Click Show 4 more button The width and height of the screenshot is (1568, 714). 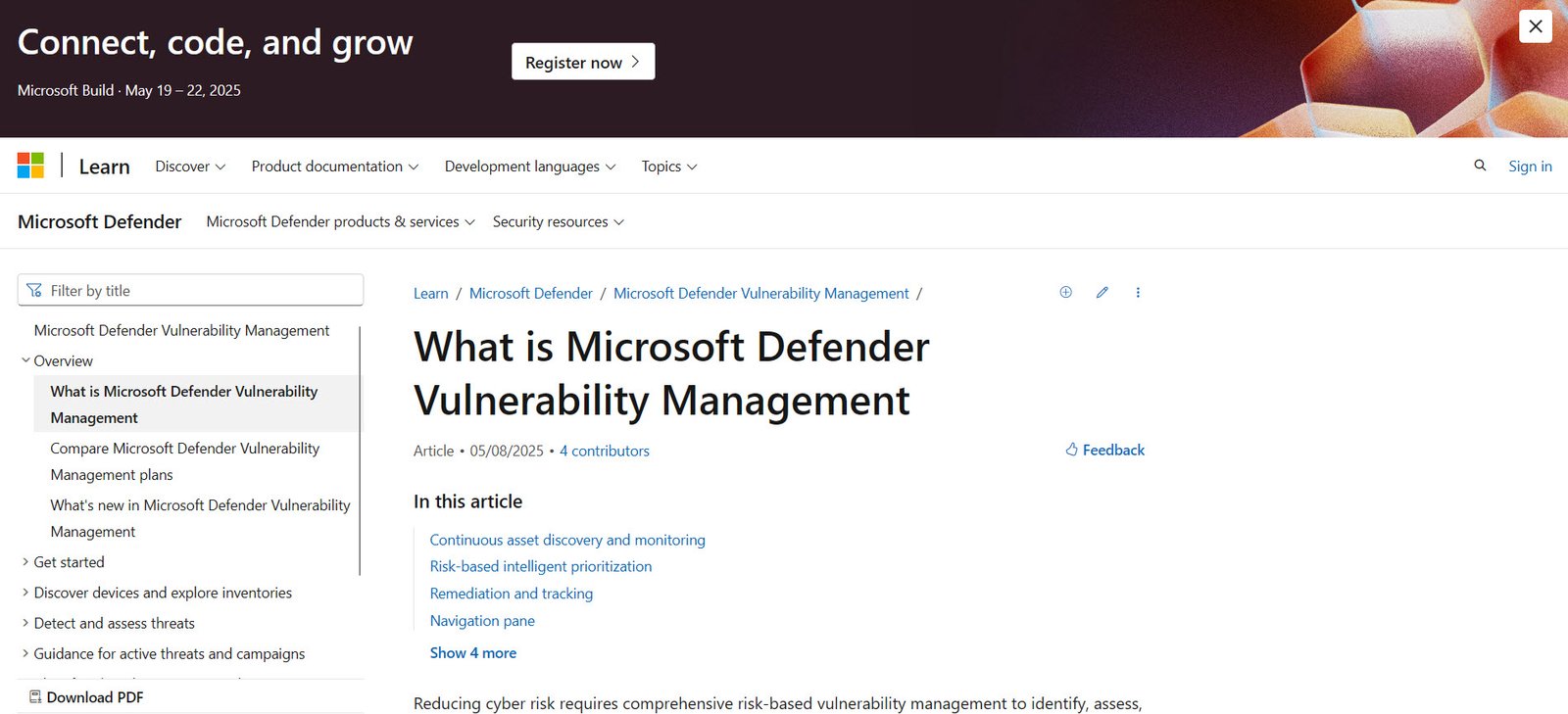click(x=473, y=653)
